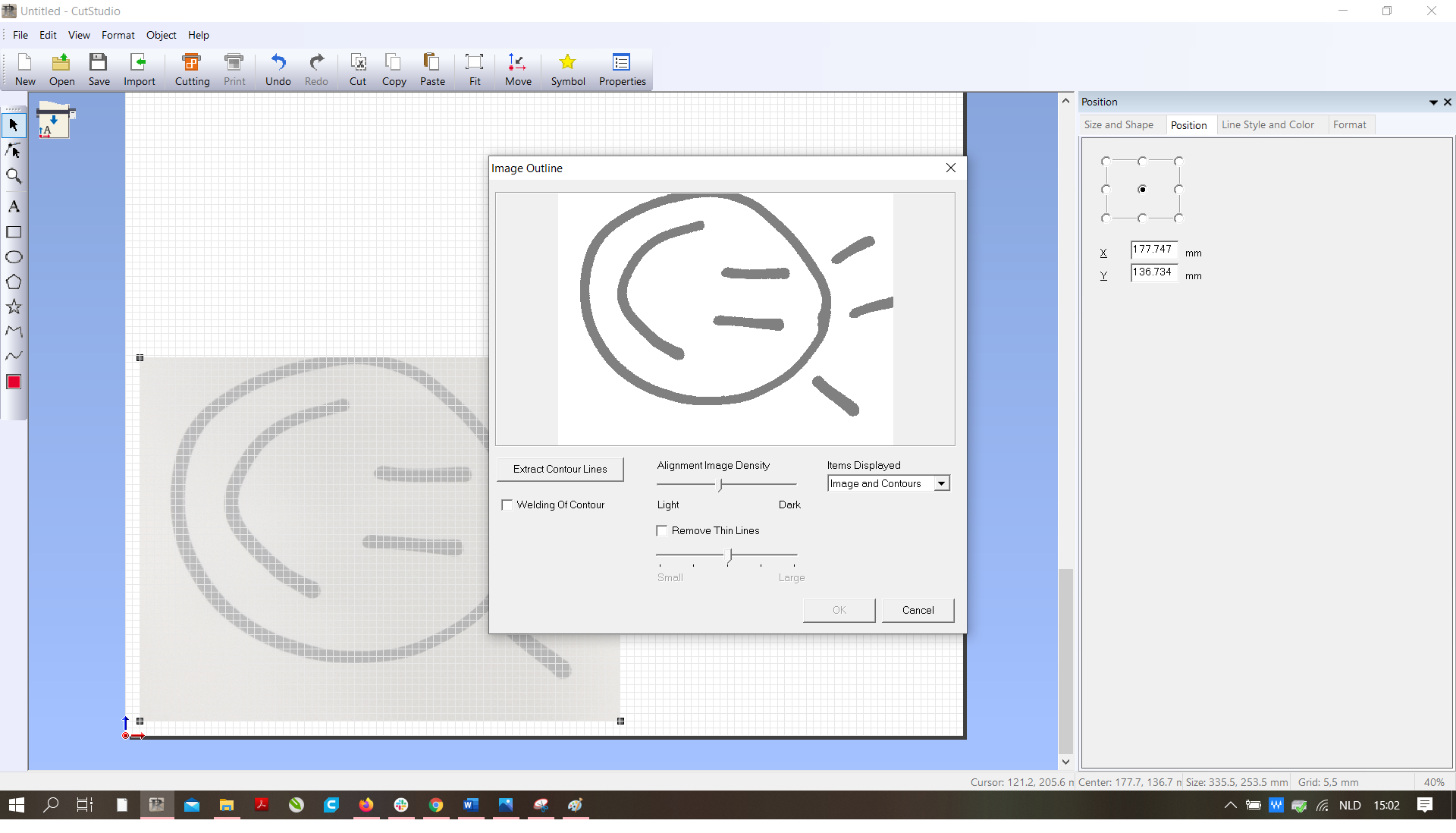Switch to the Size and Shape tab
Image resolution: width=1456 pixels, height=833 pixels.
1119,125
